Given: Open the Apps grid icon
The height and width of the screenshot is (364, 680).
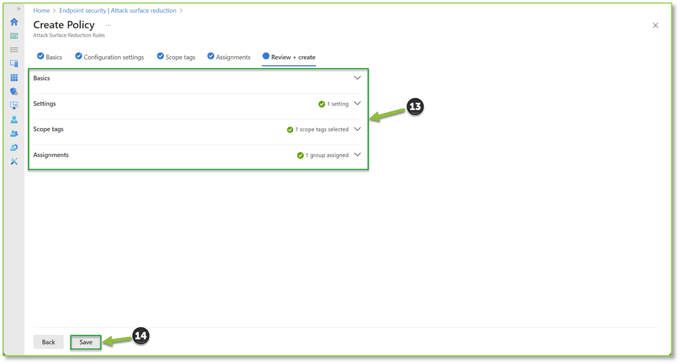Looking at the screenshot, I should point(14,78).
